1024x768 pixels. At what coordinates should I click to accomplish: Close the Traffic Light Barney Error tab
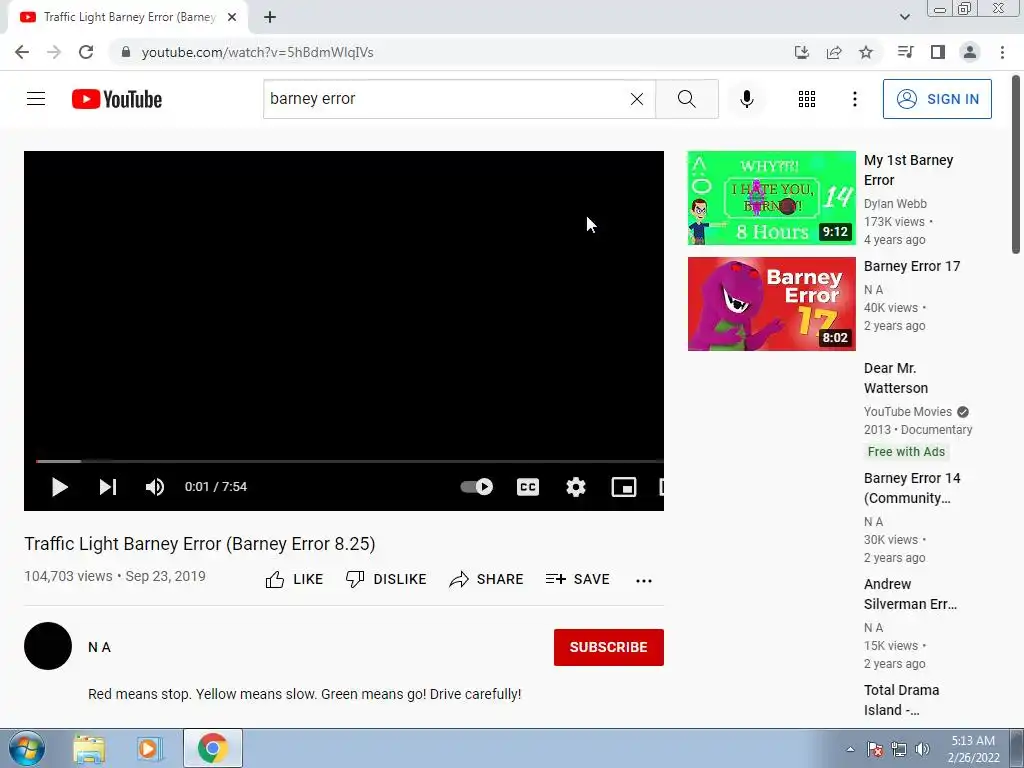(232, 17)
